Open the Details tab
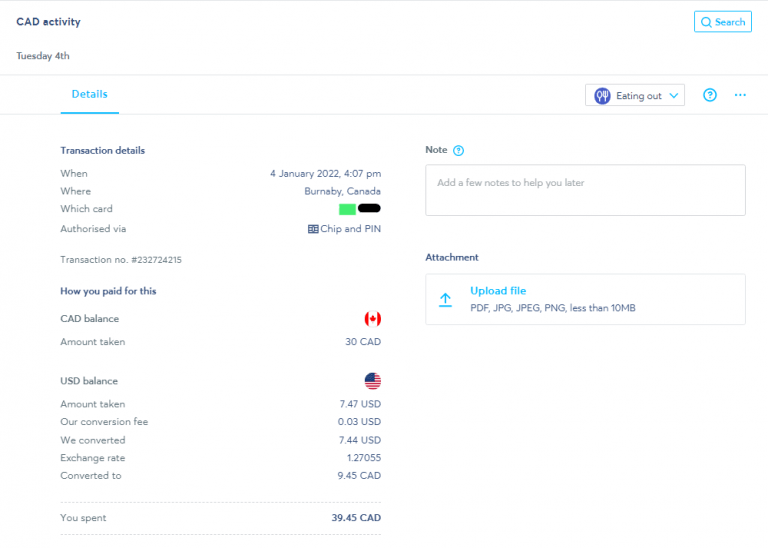This screenshot has width=768, height=548. point(89,94)
